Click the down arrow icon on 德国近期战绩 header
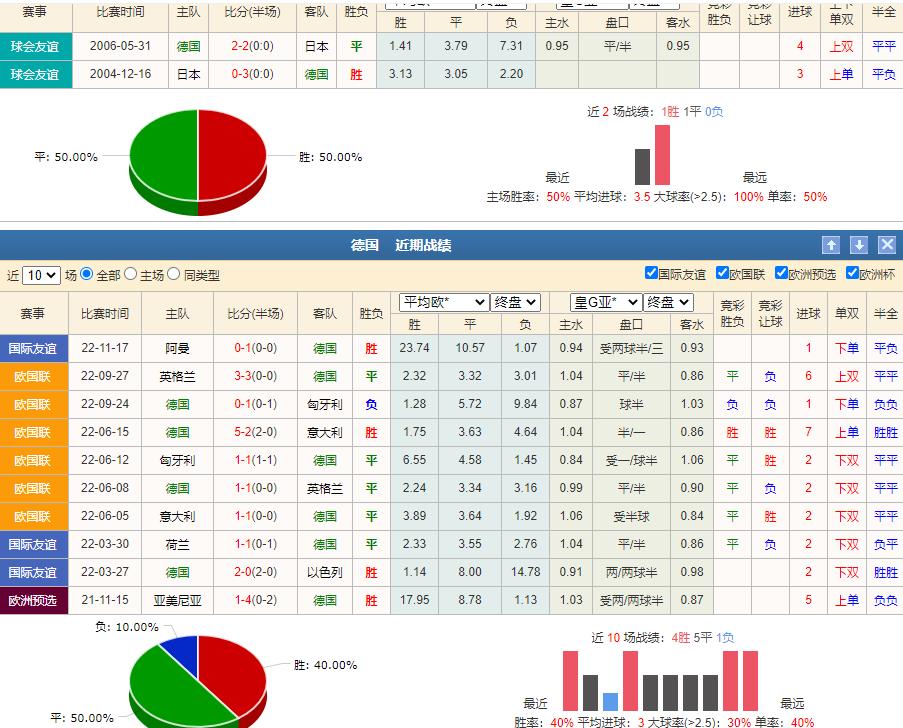This screenshot has width=903, height=728. 859,243
